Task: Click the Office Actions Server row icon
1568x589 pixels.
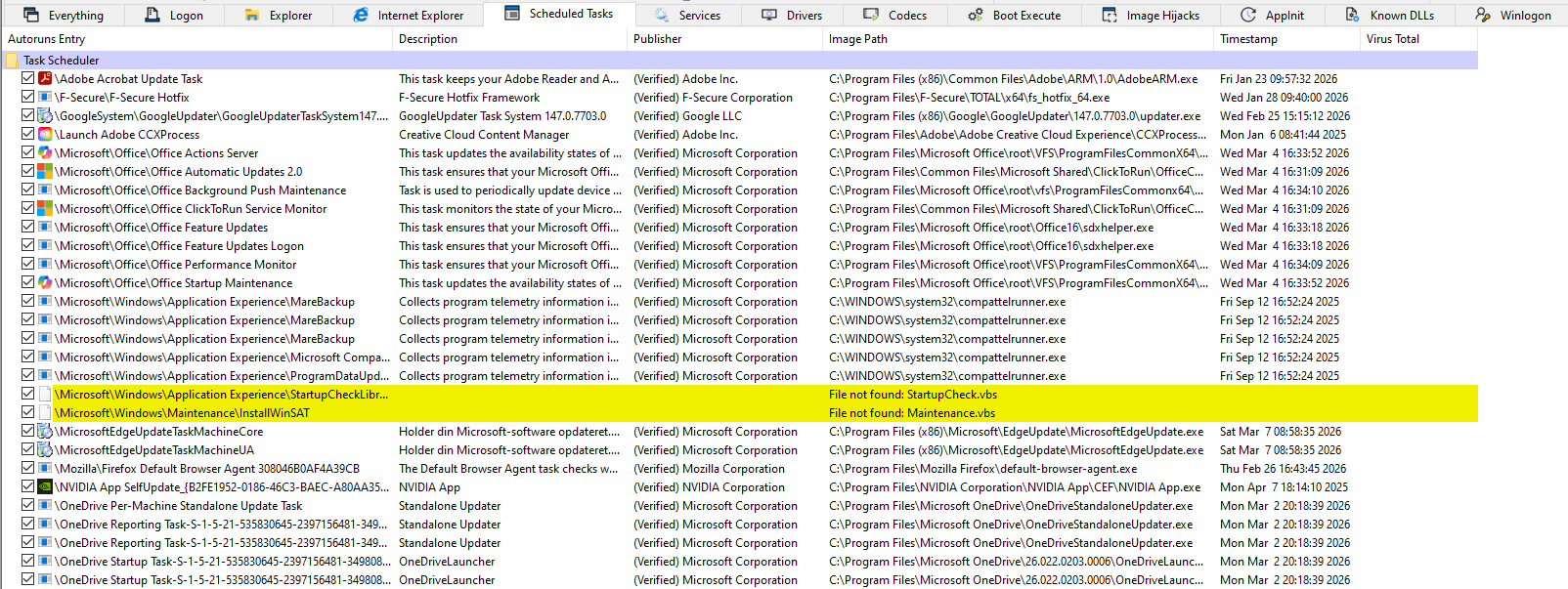Action: [x=45, y=152]
